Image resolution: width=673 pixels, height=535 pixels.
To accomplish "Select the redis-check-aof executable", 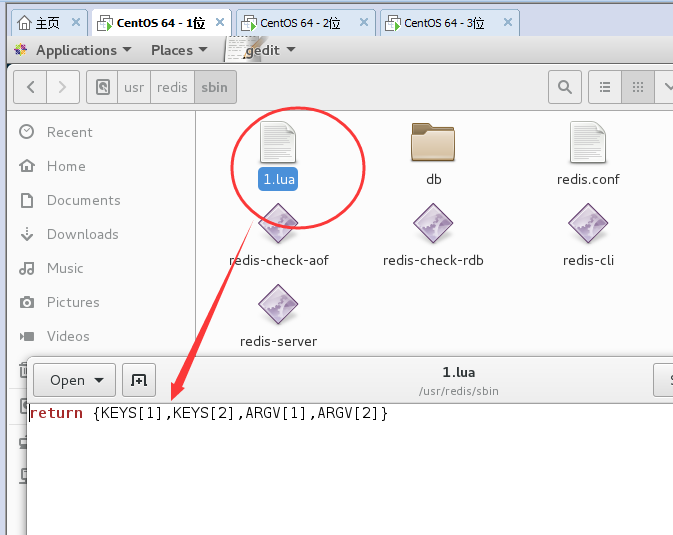I will (x=278, y=223).
